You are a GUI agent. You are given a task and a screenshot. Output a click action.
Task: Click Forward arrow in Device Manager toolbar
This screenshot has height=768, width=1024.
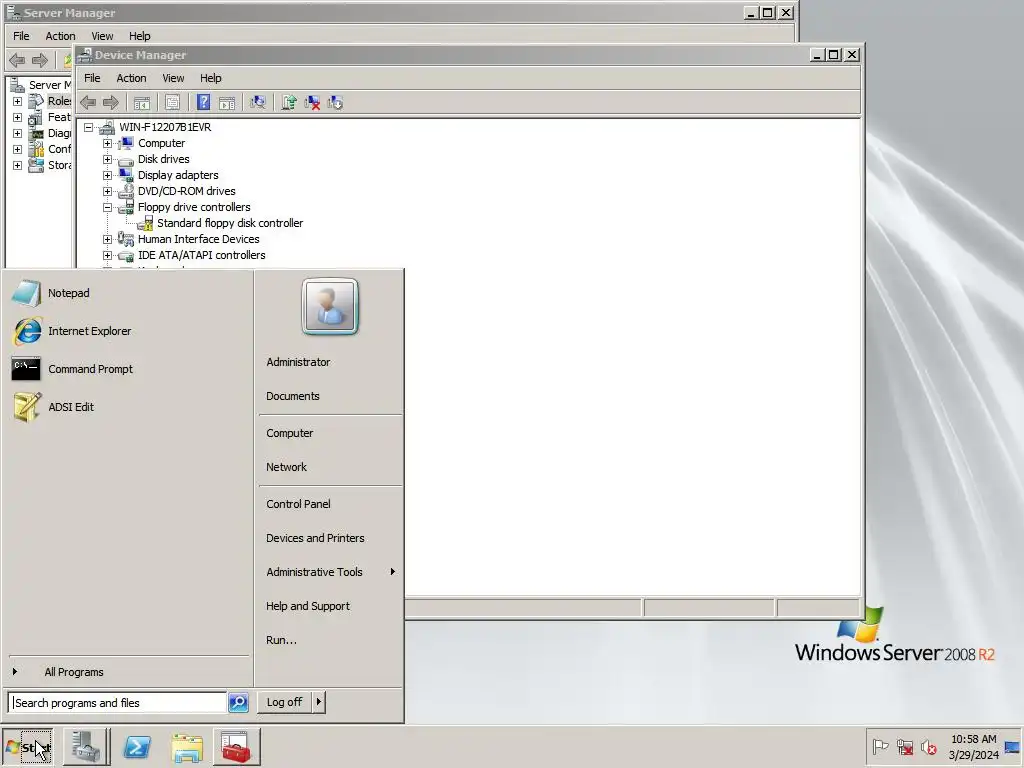[x=111, y=103]
